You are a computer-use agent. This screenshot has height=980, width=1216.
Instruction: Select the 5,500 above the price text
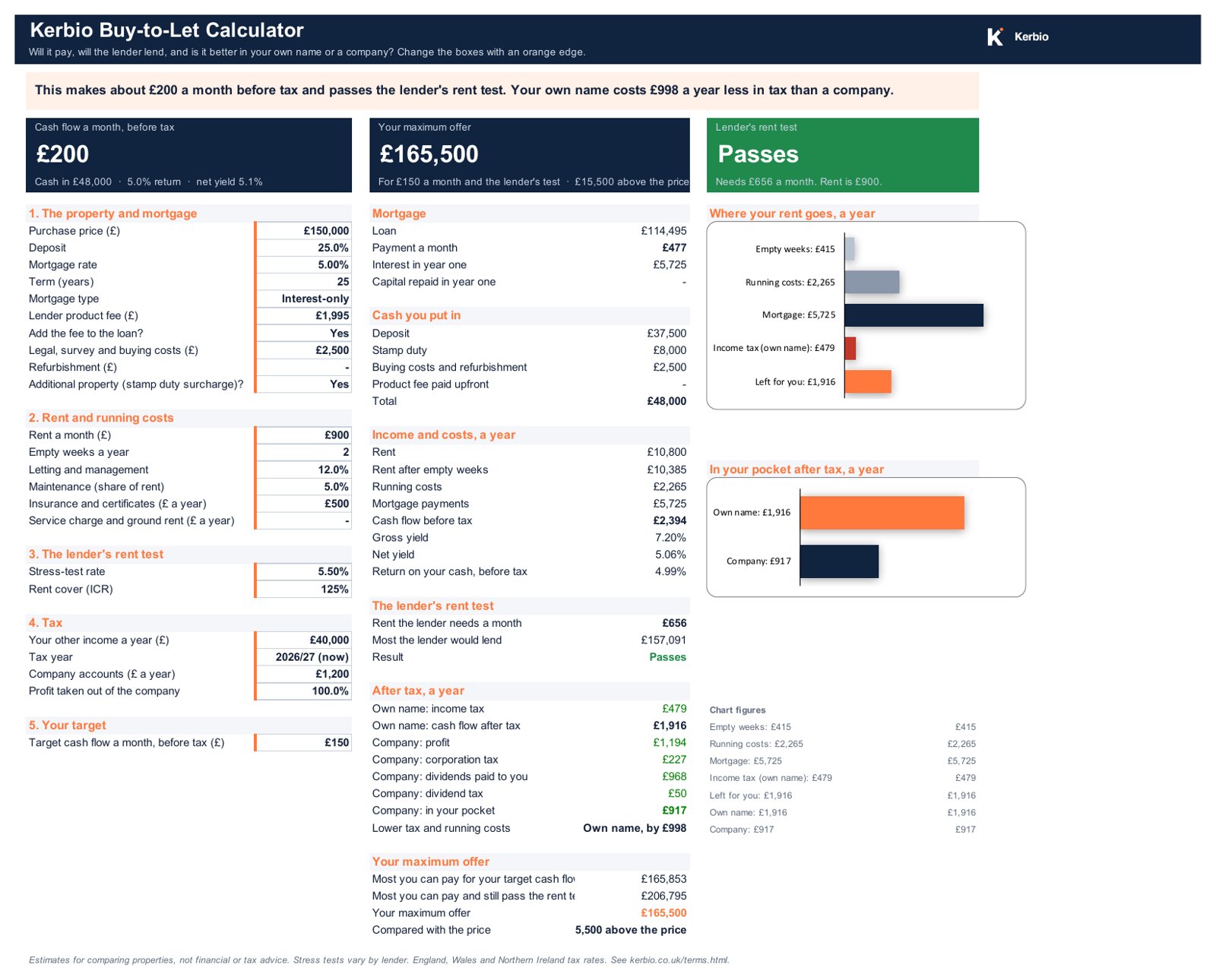(x=631, y=931)
